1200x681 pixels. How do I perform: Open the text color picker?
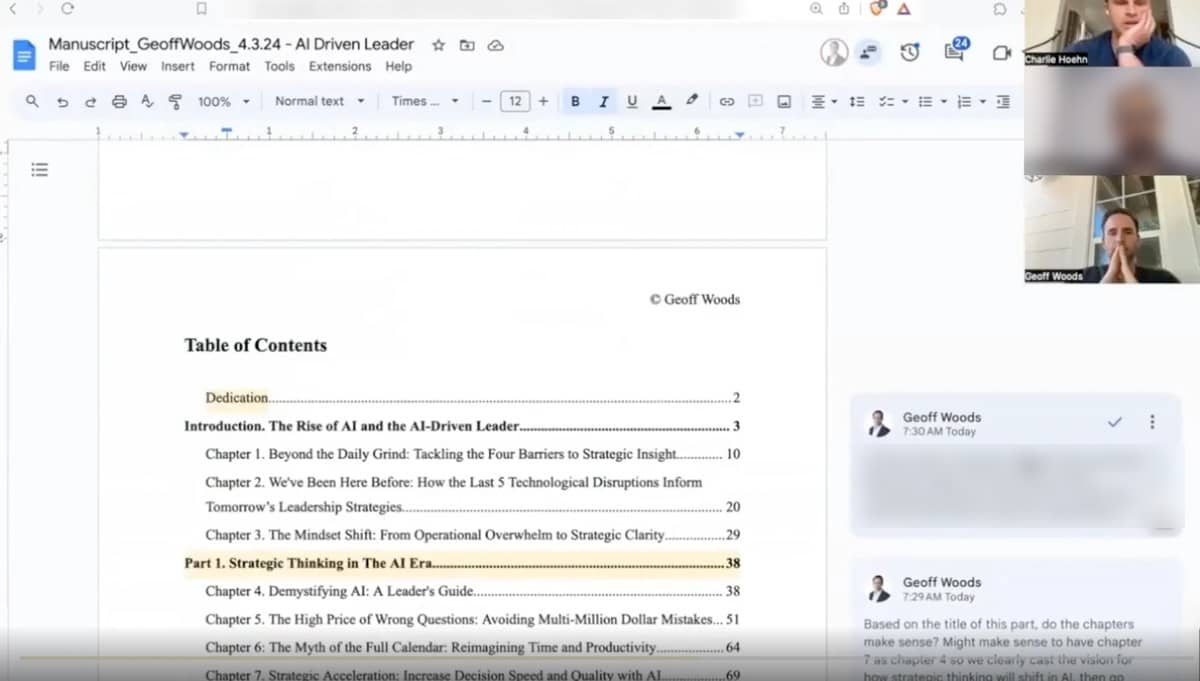tap(660, 101)
